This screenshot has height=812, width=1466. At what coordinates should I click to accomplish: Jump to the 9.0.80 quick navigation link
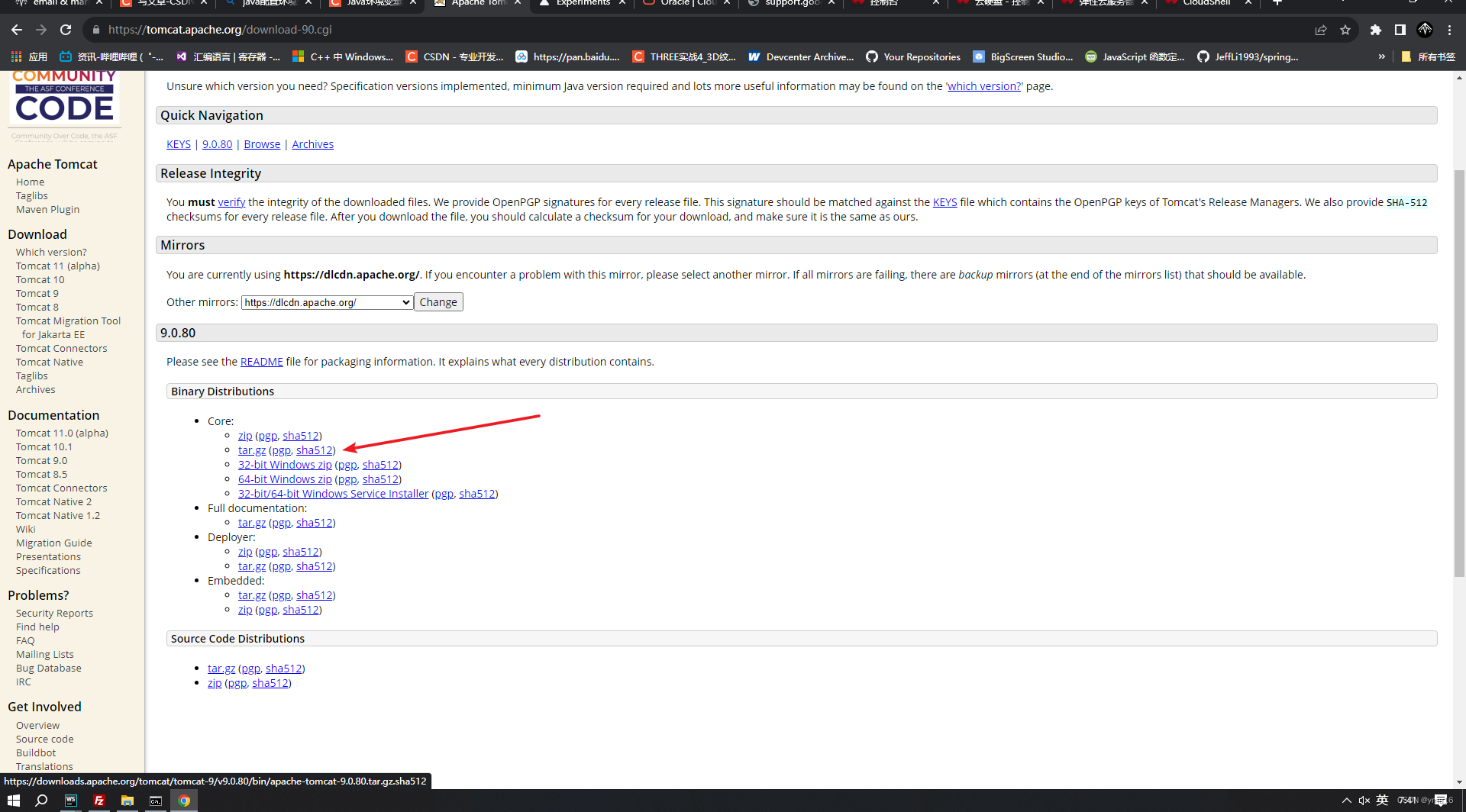click(217, 144)
